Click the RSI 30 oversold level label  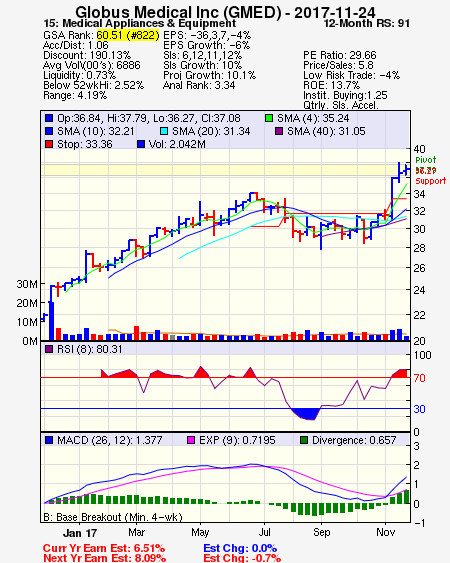[x=419, y=409]
